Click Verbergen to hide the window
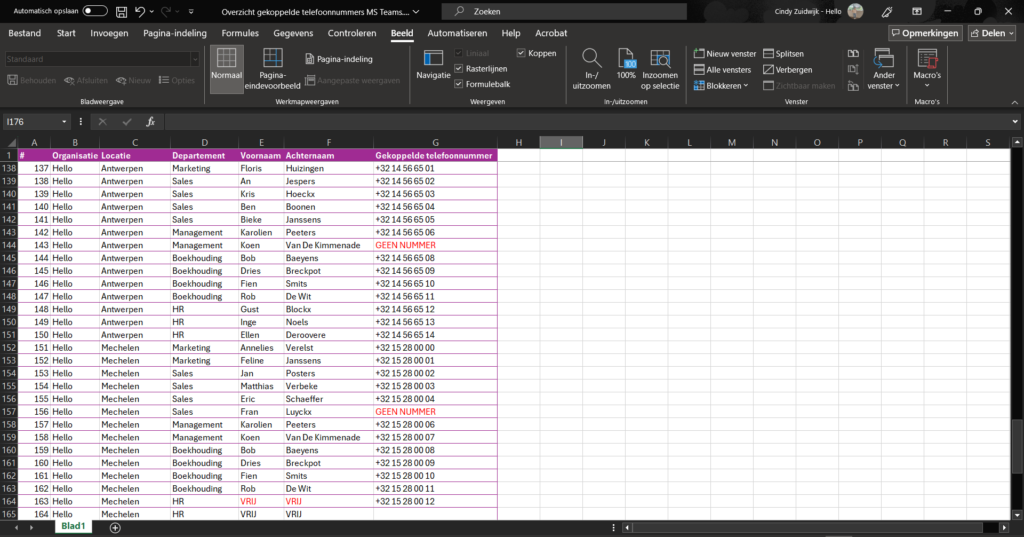1024x537 pixels. [788, 69]
